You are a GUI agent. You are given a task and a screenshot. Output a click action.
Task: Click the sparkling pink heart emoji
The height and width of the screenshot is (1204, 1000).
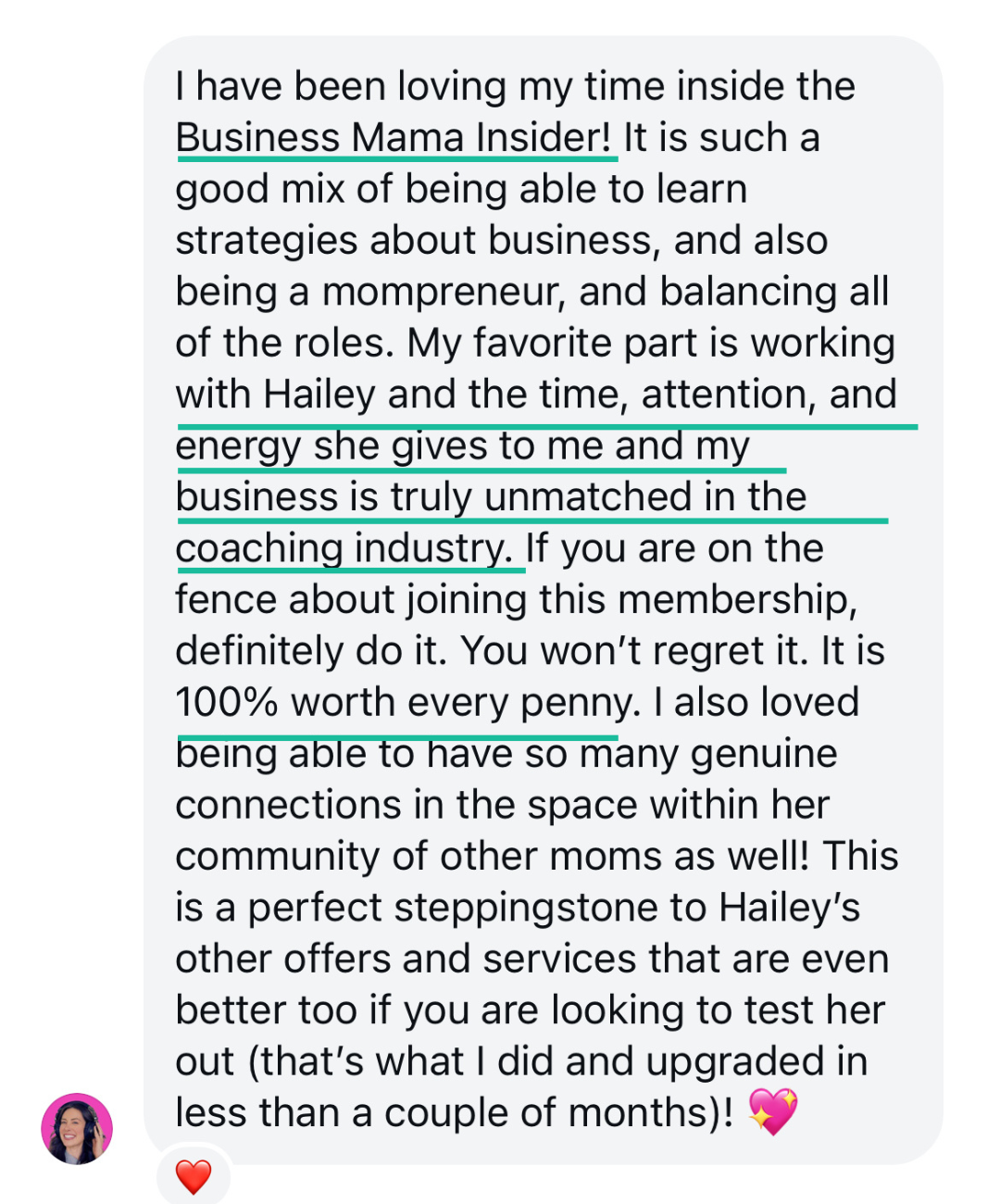pyautogui.click(x=771, y=1111)
